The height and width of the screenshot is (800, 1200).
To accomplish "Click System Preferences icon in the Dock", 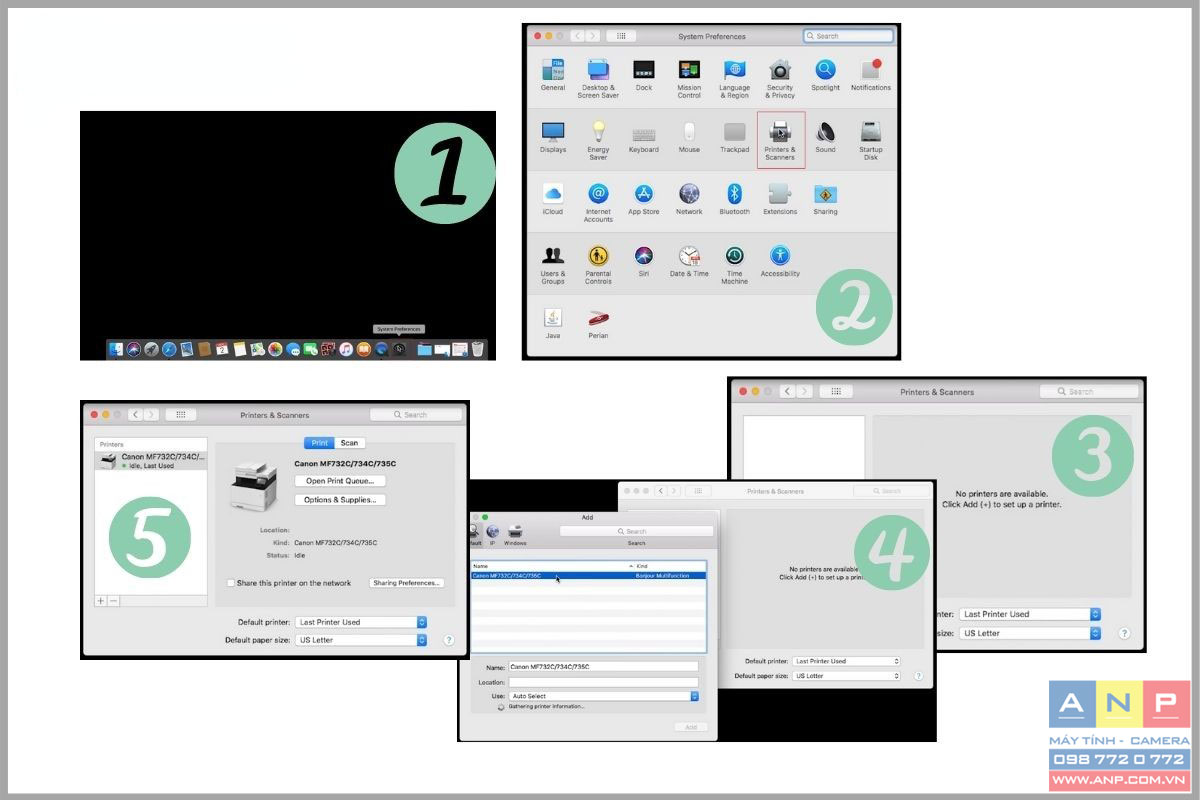I will click(x=399, y=349).
